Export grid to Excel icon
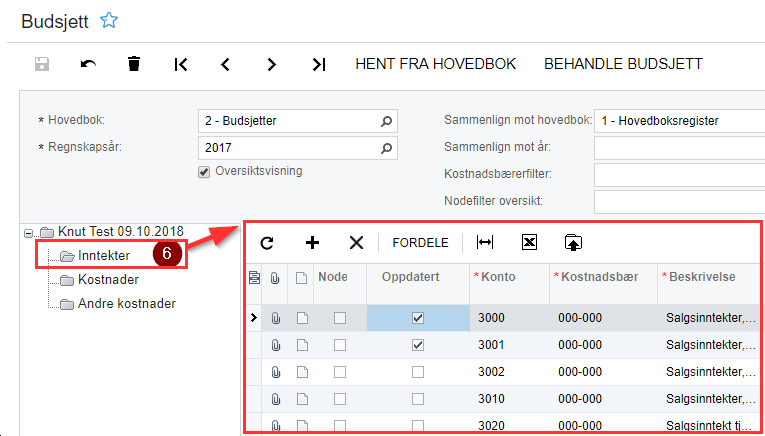The image size is (765, 436). [x=529, y=242]
